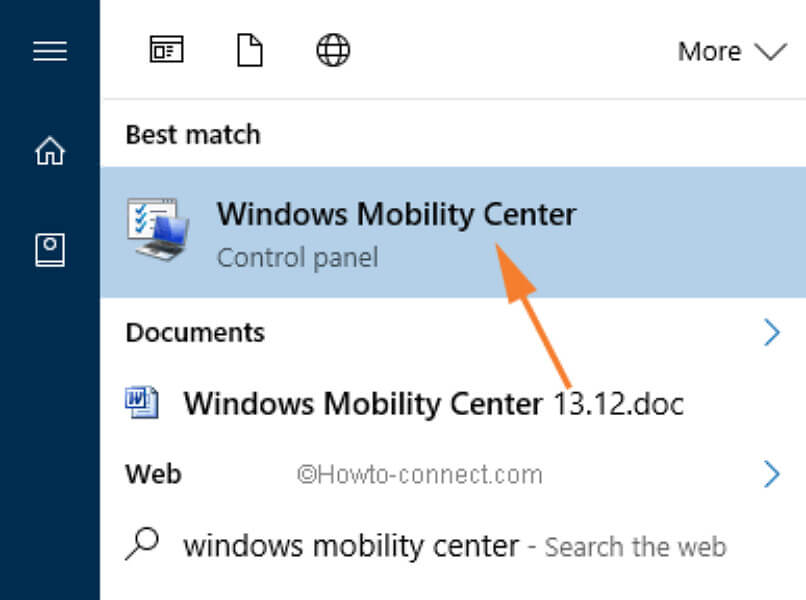Click the "Control panel" subtitle text
Viewport: 806px width, 600px height.
tap(297, 257)
